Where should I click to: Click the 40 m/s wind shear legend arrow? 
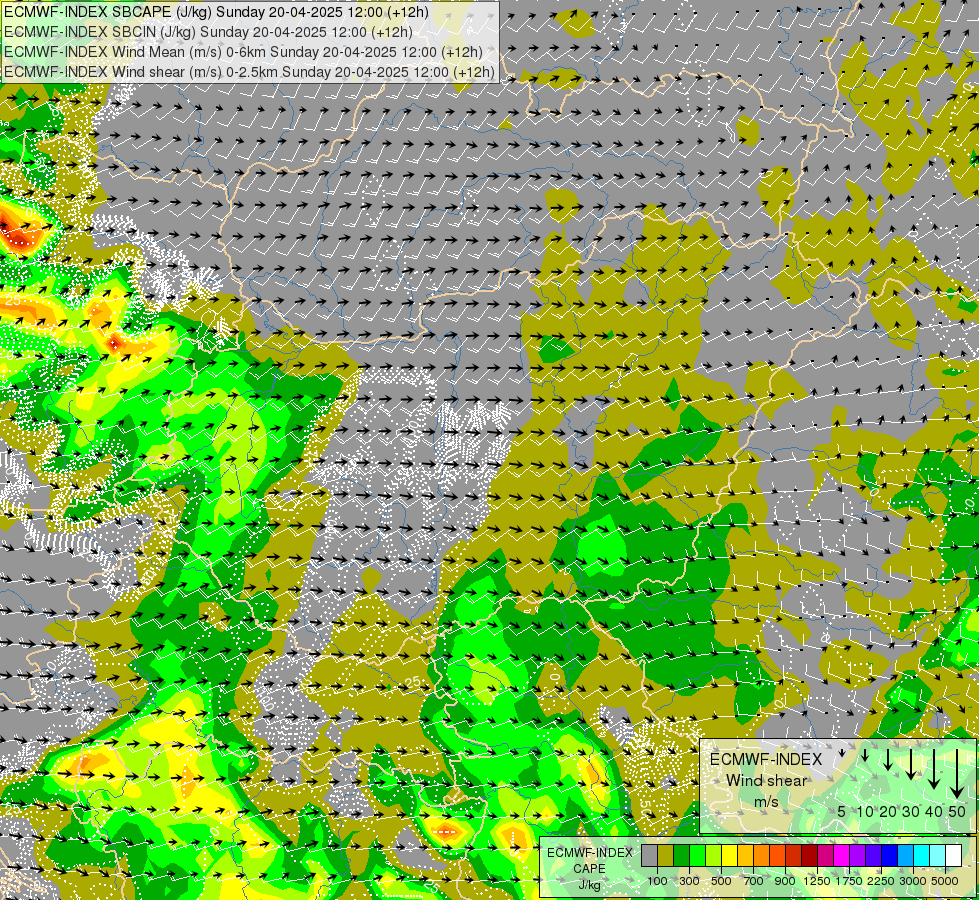pos(934,769)
